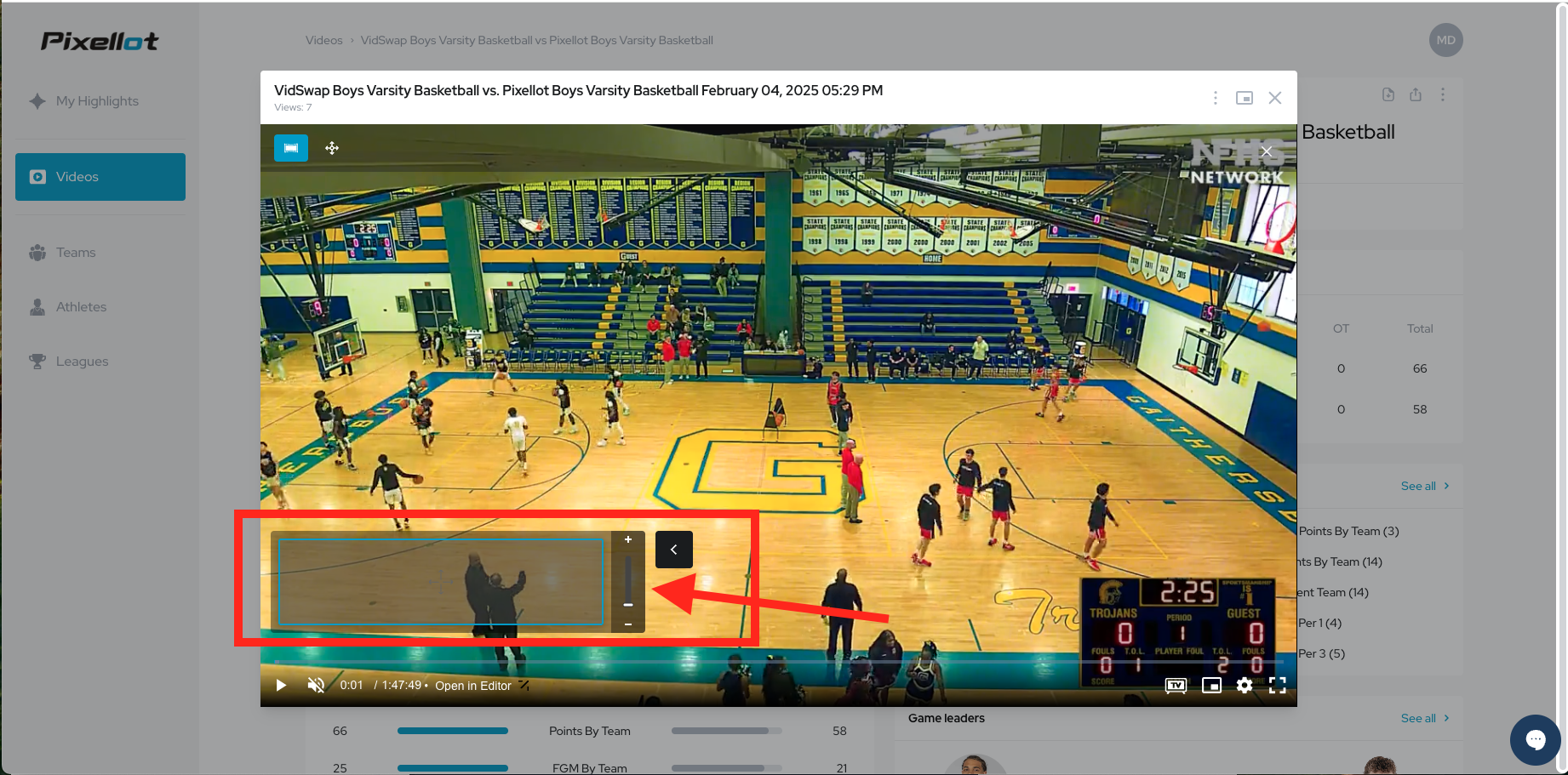This screenshot has width=1568, height=775.
Task: Open the video dialog's three-dot menu
Action: (1215, 98)
